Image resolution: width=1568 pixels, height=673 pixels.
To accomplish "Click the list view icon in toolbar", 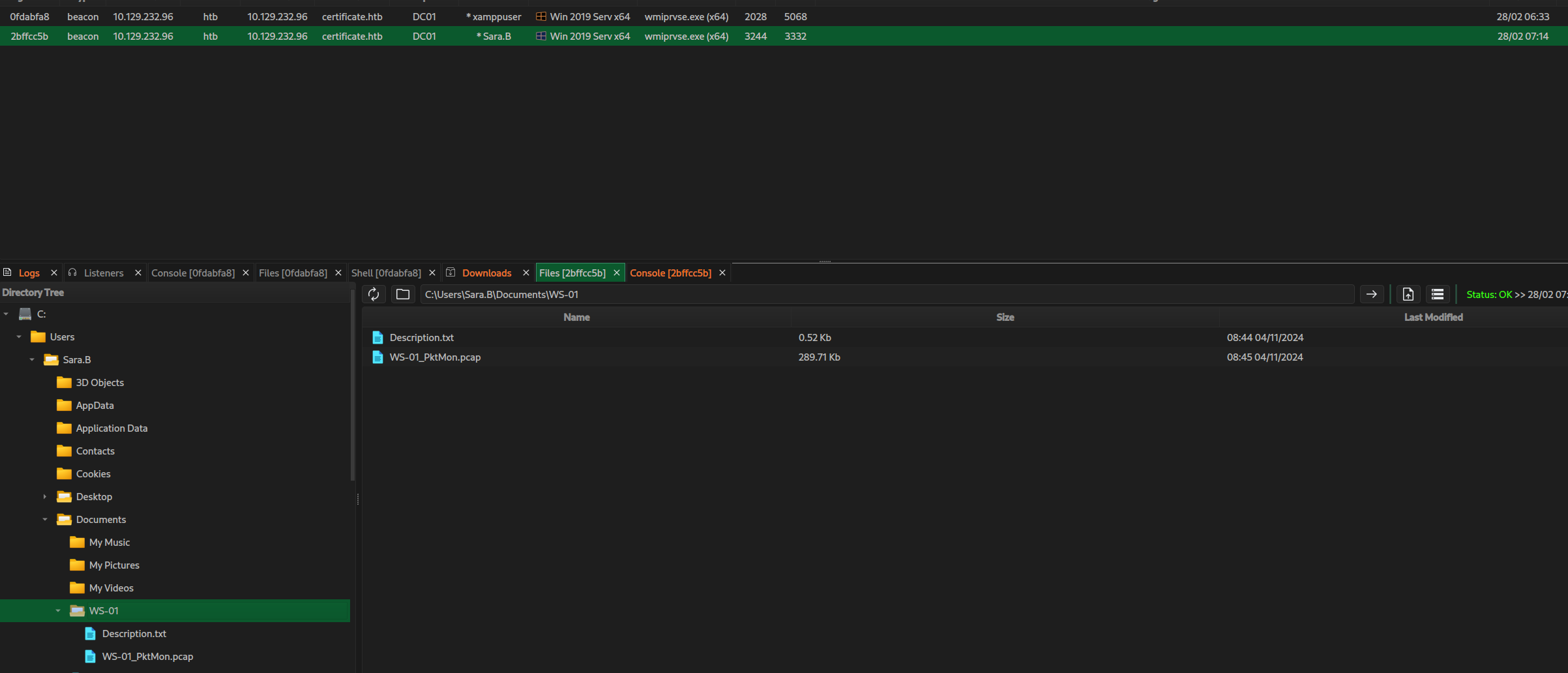I will click(1438, 294).
